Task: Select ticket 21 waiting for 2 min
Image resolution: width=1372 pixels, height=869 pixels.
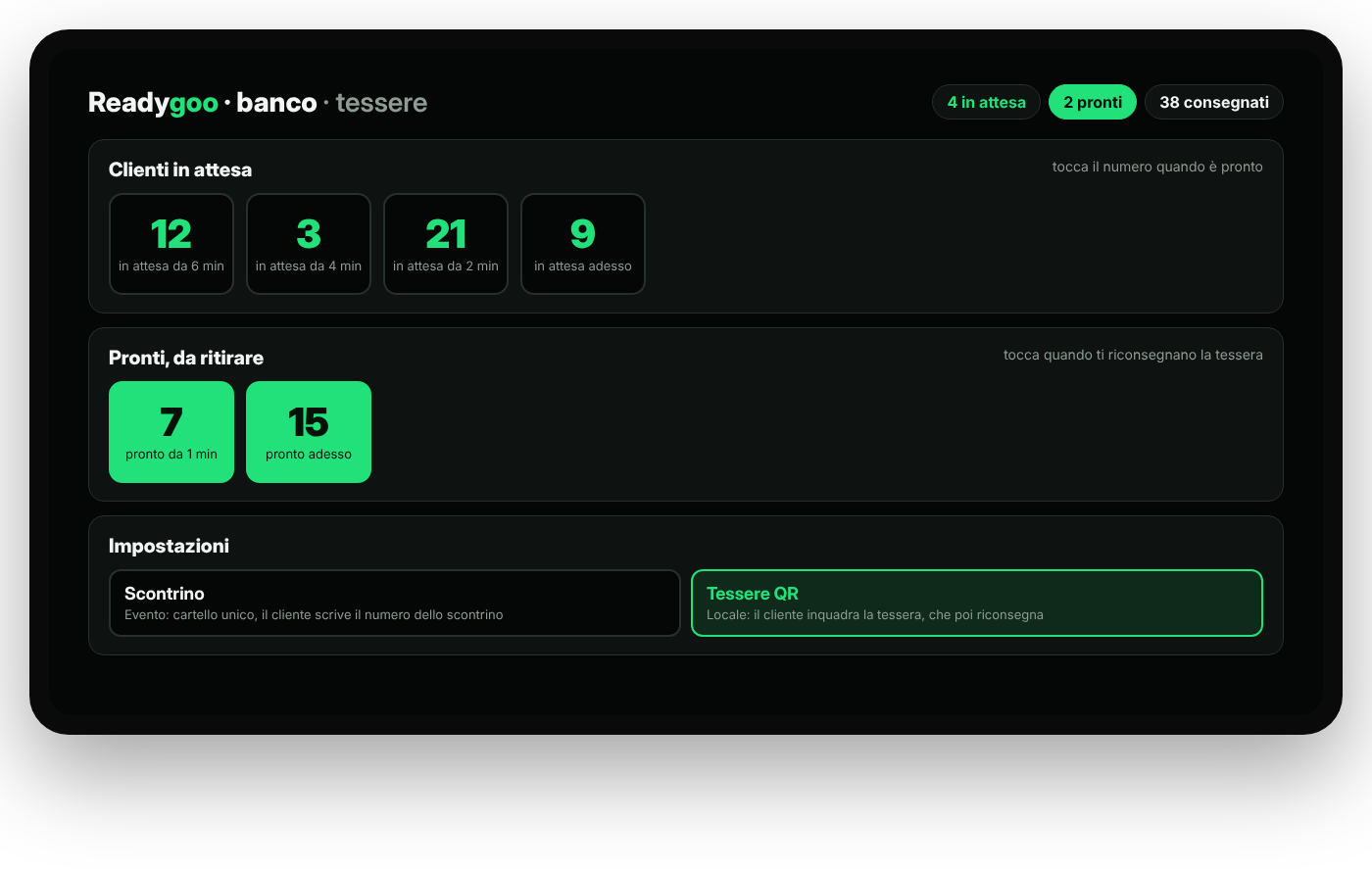Action: click(x=446, y=244)
